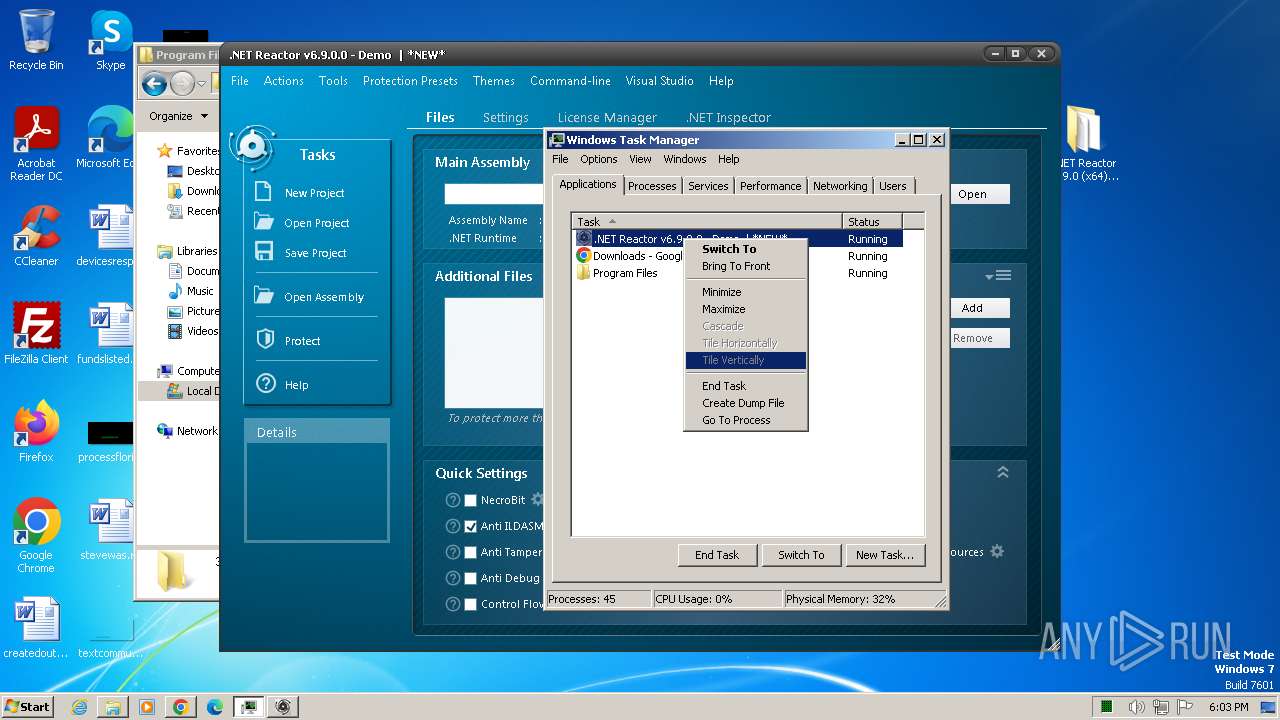Open Skype desktop shortcut
The width and height of the screenshot is (1280, 720).
point(110,40)
